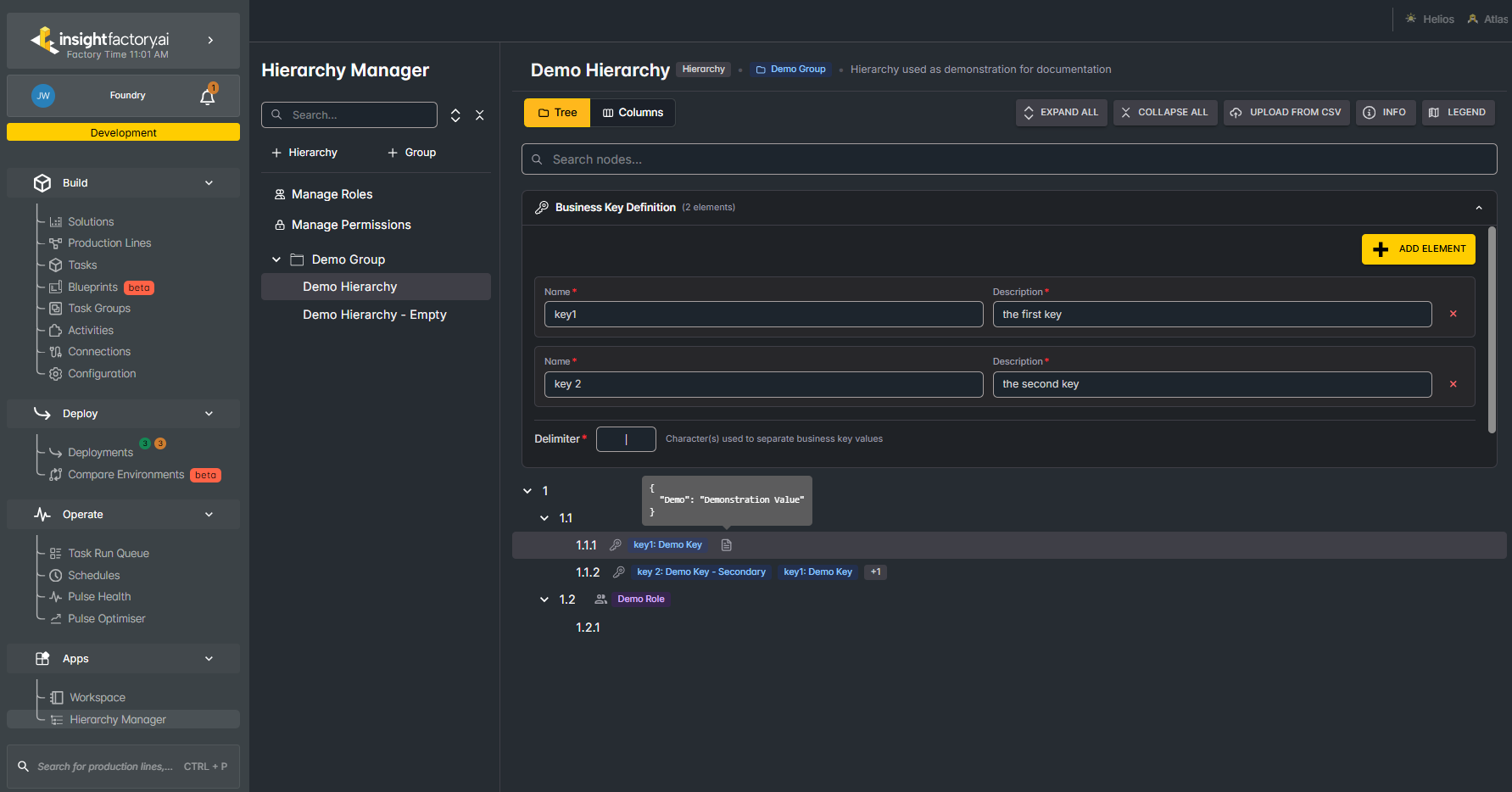
Task: Collapse the Business Key Definition section
Action: 1479,208
